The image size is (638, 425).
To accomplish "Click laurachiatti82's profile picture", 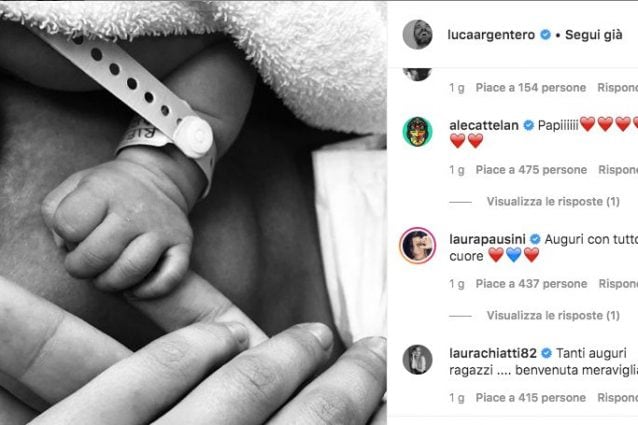I will pos(417,360).
